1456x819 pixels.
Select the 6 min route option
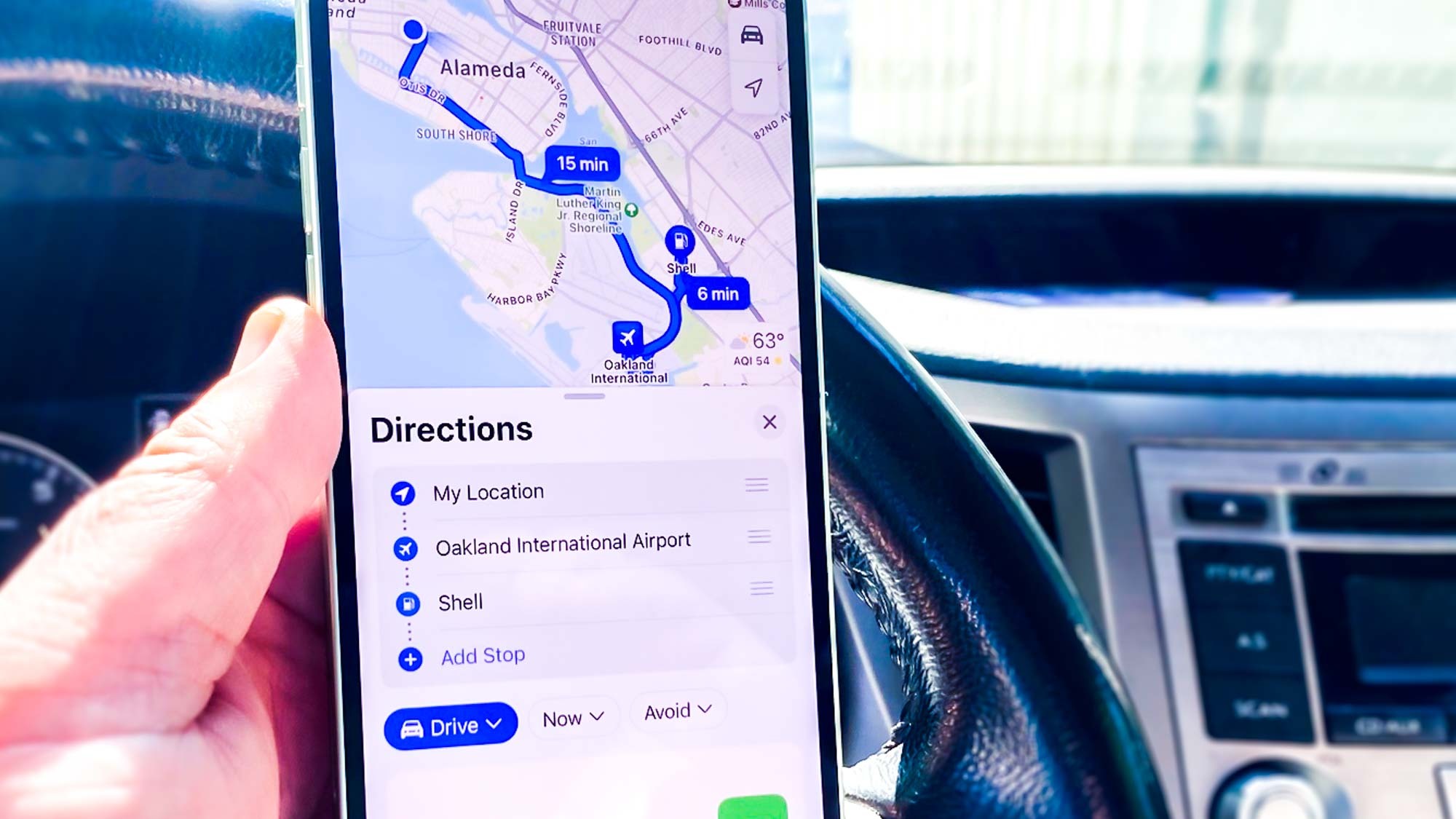tap(718, 292)
